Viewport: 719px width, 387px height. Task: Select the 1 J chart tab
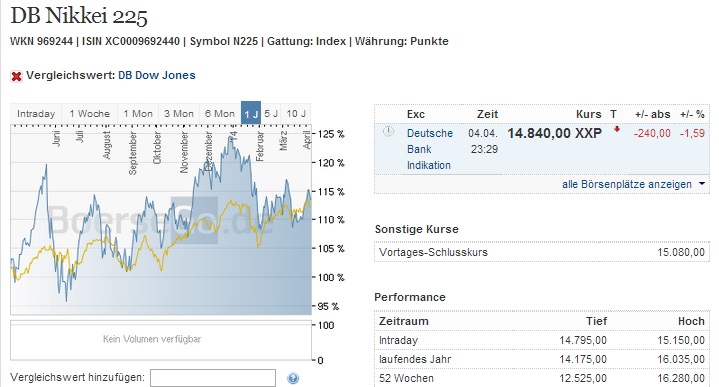click(x=251, y=114)
